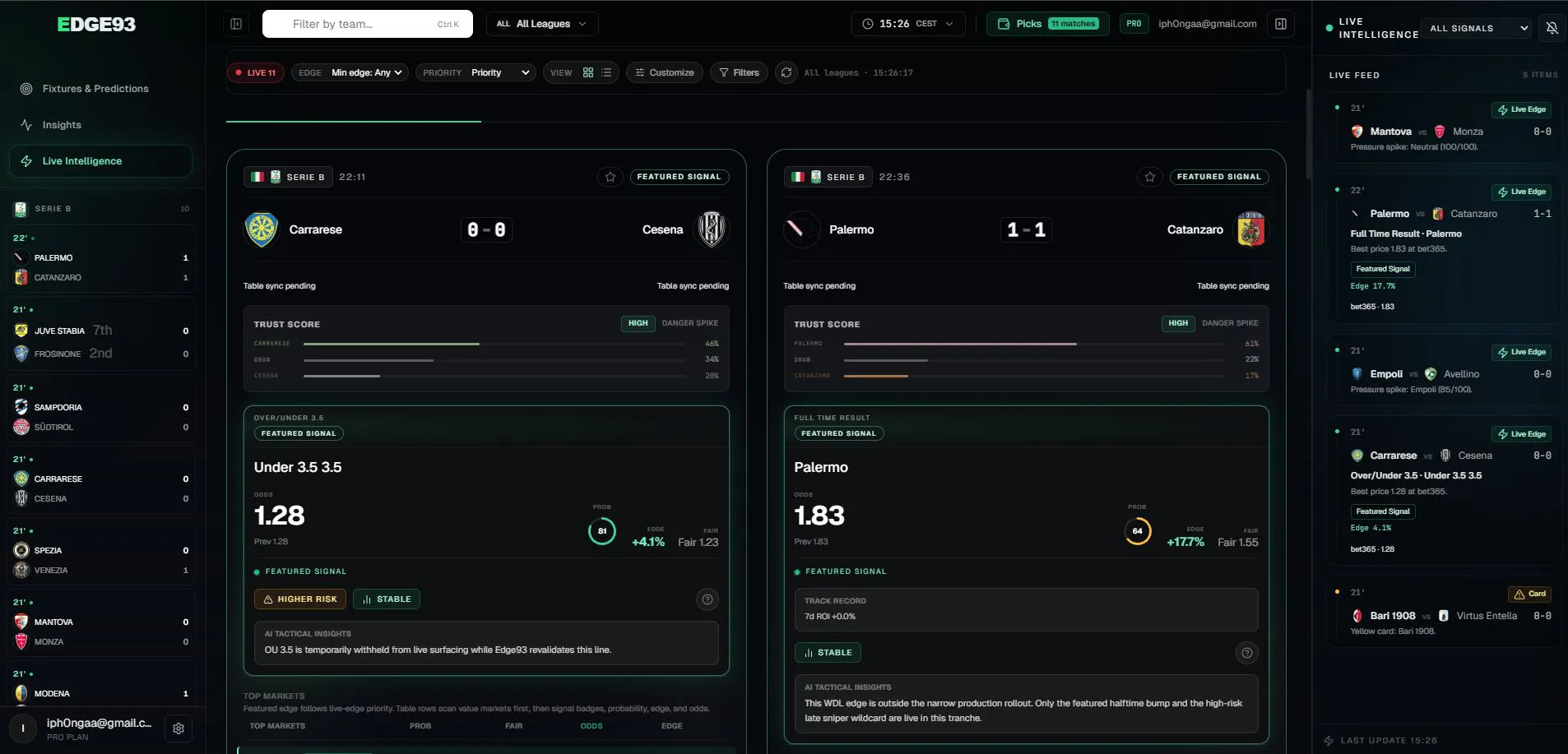Click the Carrarese team crest
Viewport: 1568px width, 754px height.
pyautogui.click(x=262, y=229)
